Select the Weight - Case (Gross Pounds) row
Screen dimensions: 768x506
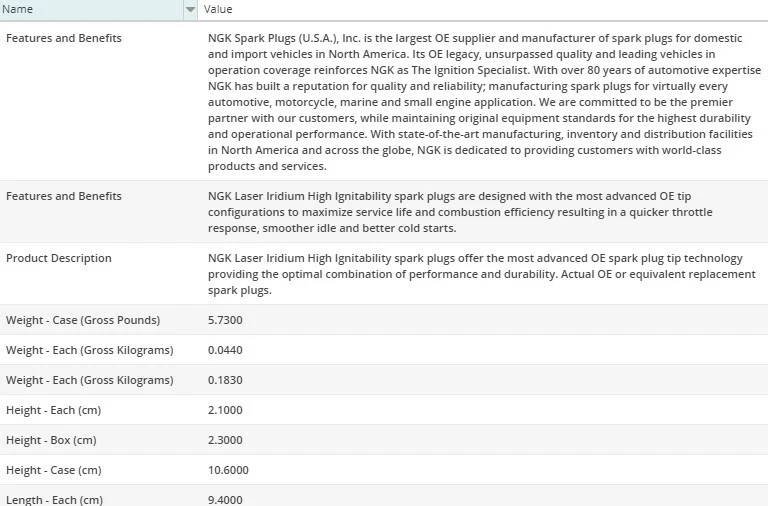click(x=384, y=320)
